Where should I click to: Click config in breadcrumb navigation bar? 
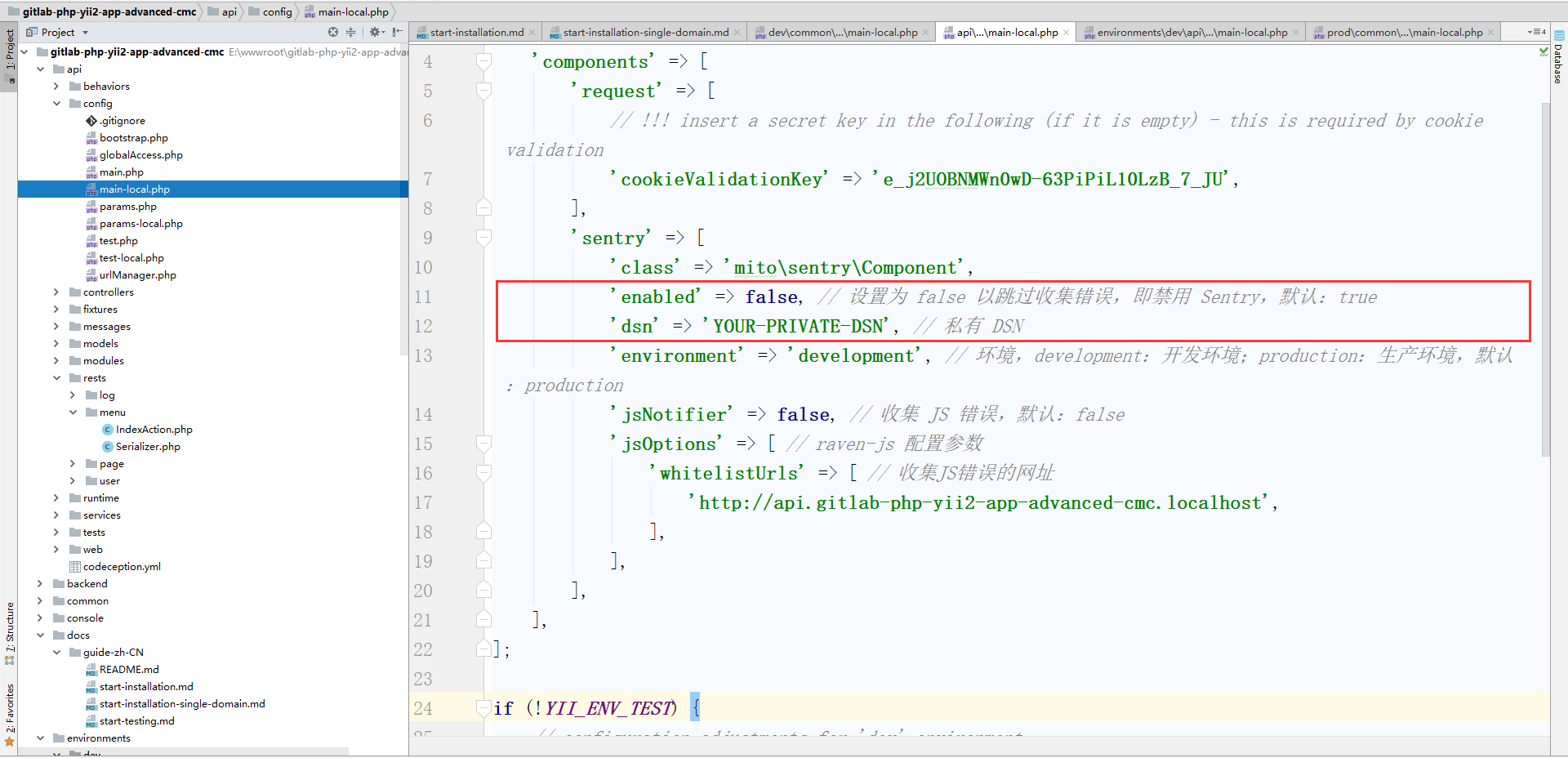pos(277,11)
